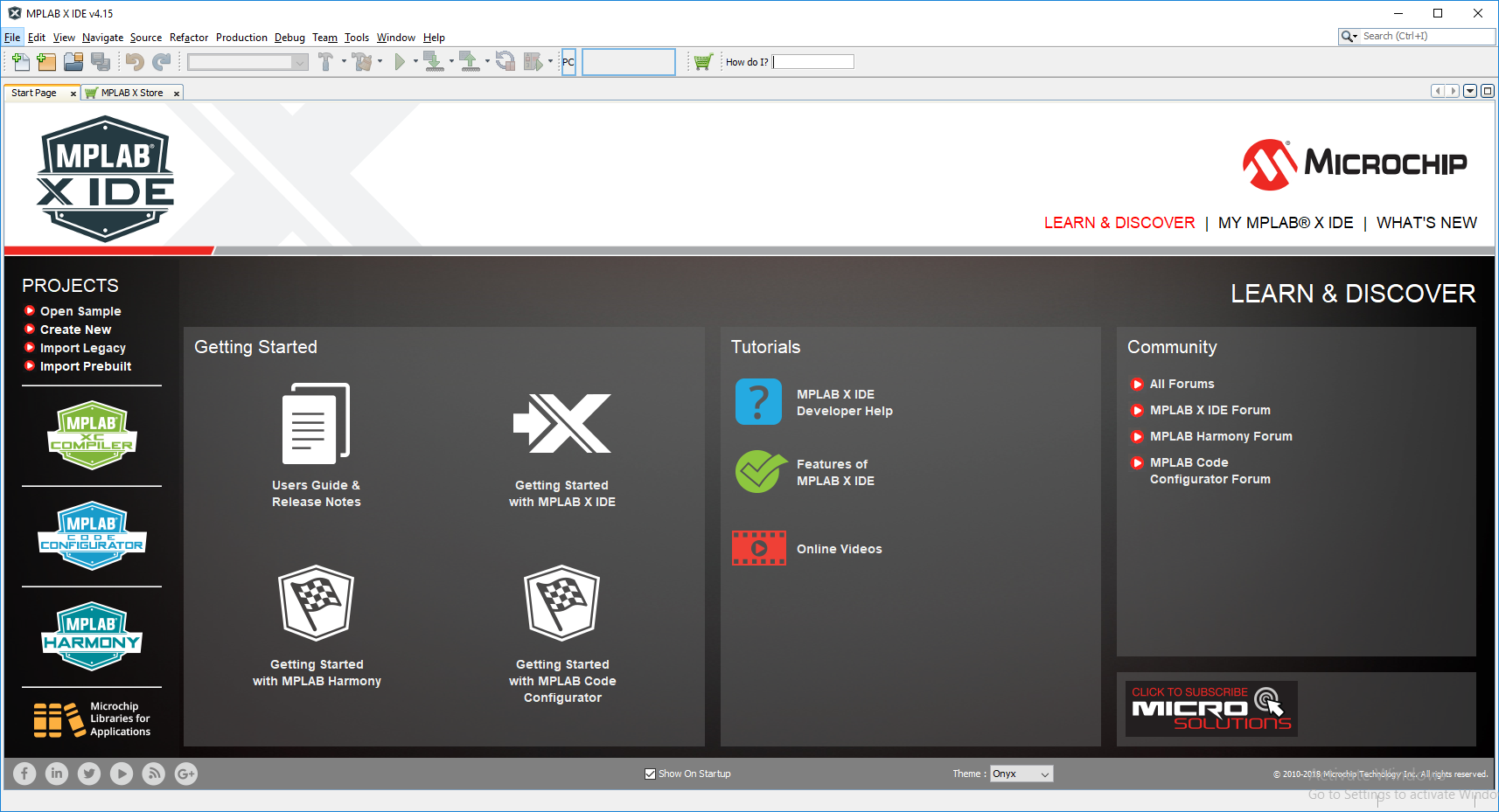The image size is (1499, 812).
Task: Open Getting Started with MPLAB X IDE icon
Action: 562,424
